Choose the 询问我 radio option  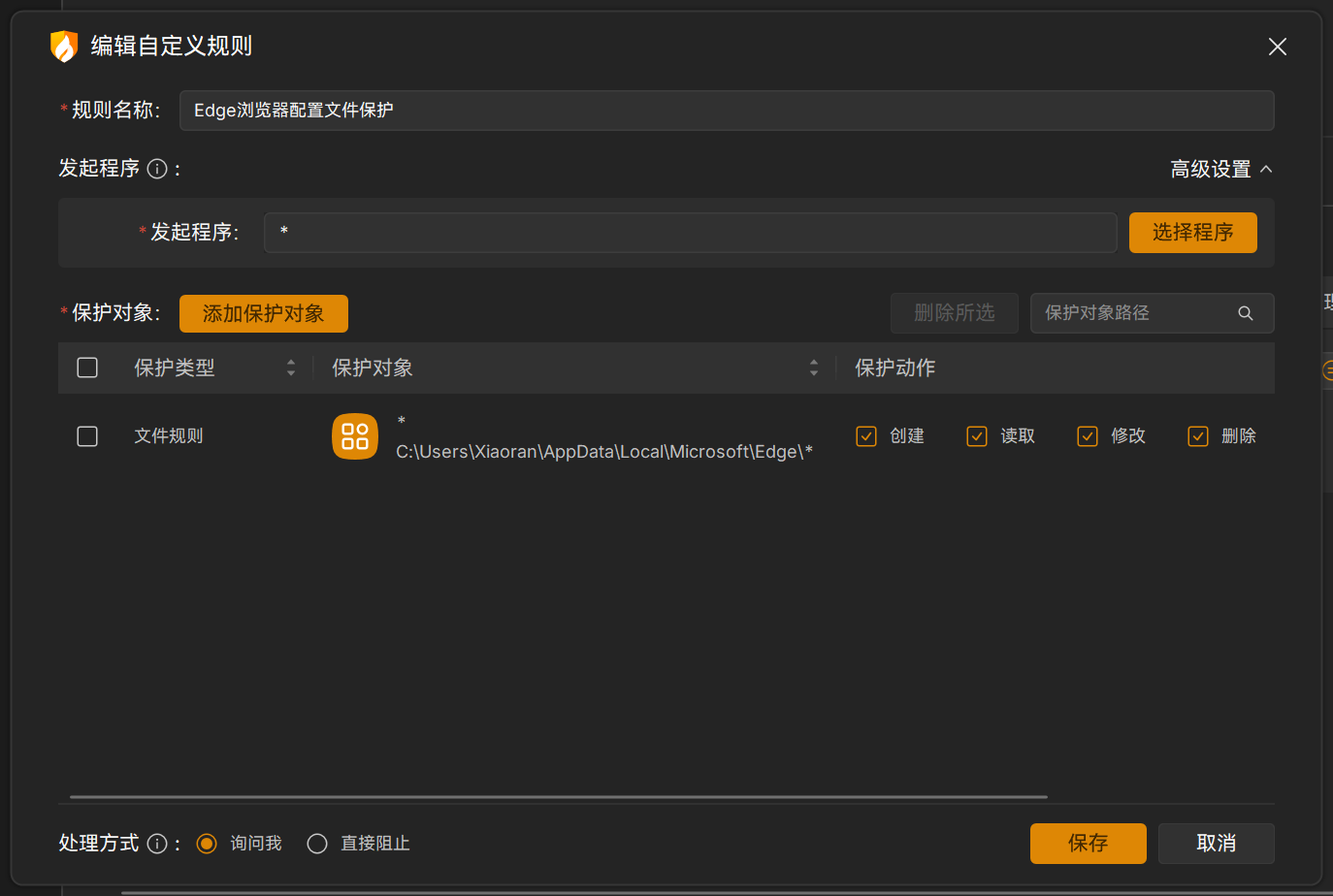(x=207, y=844)
